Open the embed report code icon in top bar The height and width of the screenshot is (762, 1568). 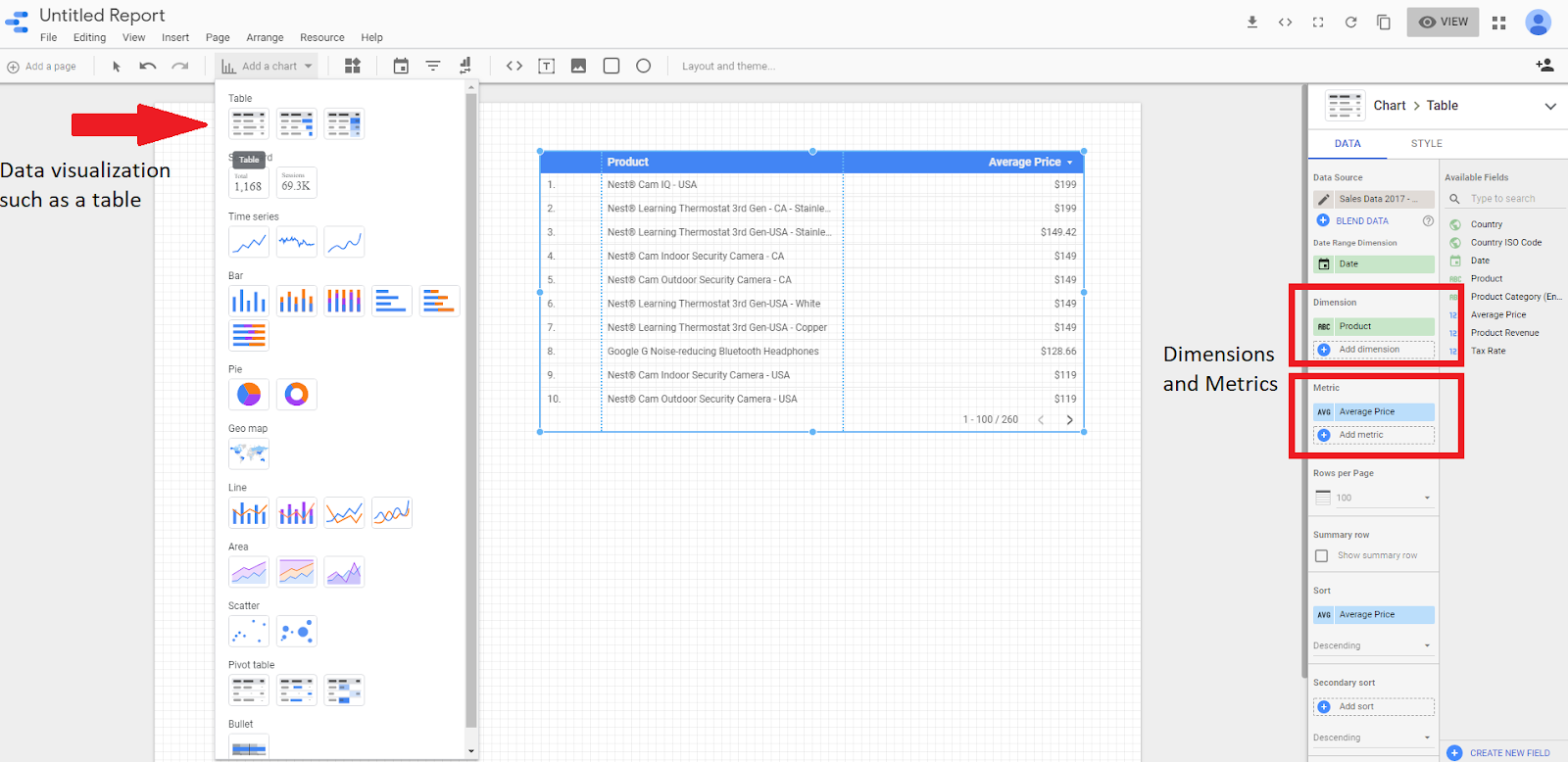(x=1285, y=22)
